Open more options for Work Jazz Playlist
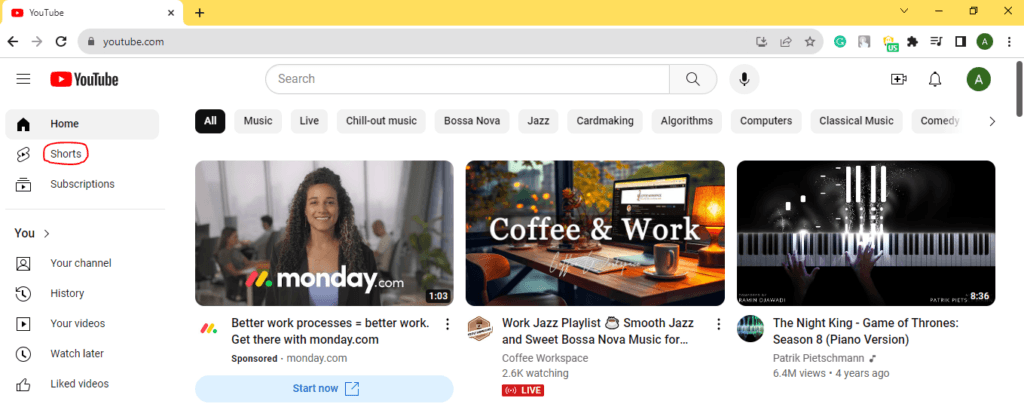 [x=718, y=324]
